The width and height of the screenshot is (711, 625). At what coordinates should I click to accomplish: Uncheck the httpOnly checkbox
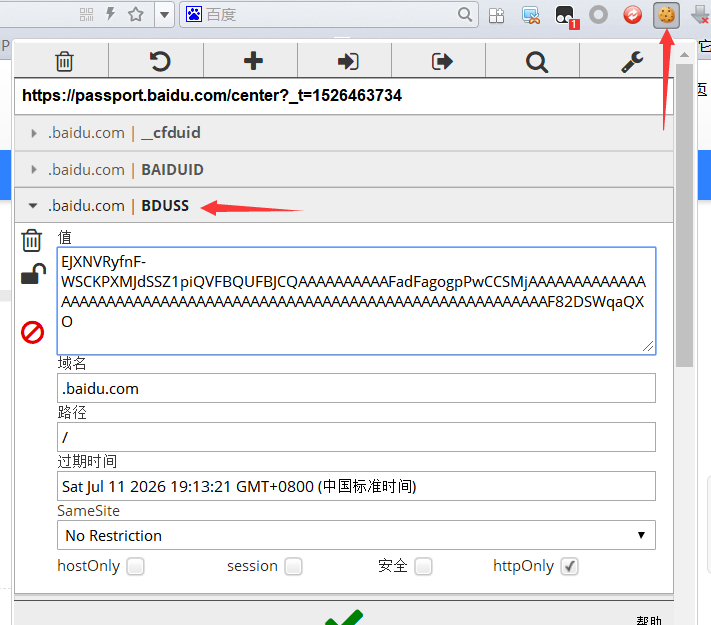(569, 567)
